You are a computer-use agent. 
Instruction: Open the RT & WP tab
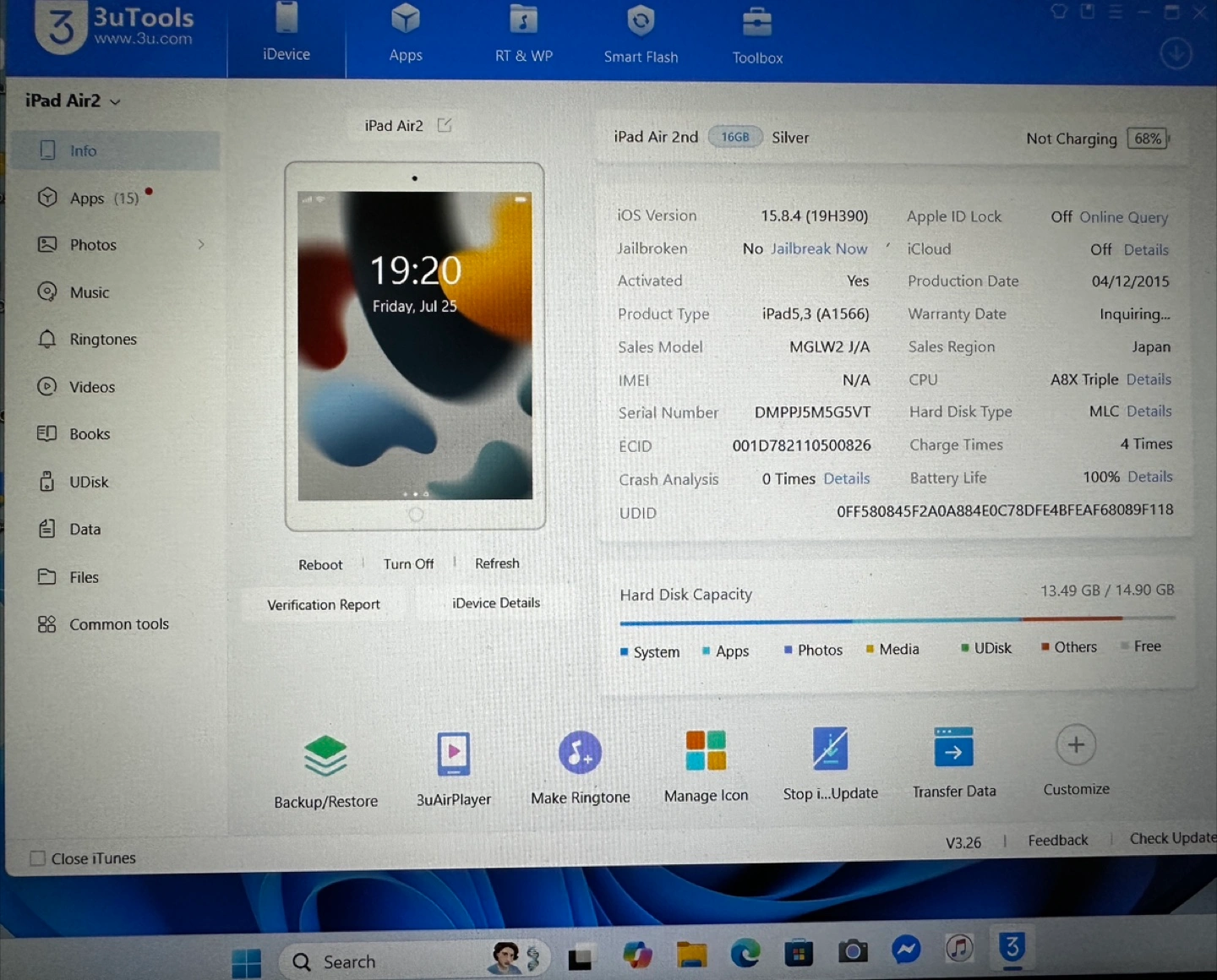(x=524, y=35)
